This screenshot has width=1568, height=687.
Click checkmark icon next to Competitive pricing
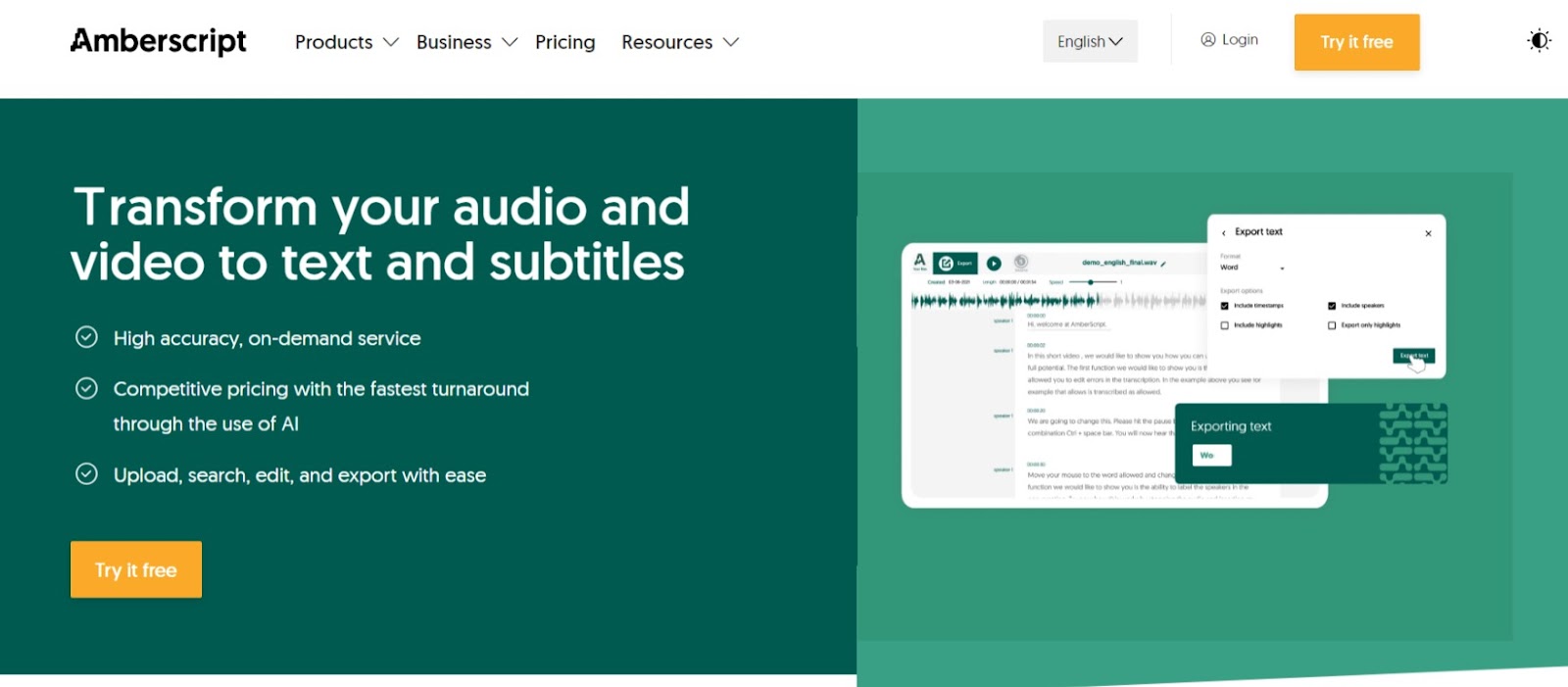[86, 388]
